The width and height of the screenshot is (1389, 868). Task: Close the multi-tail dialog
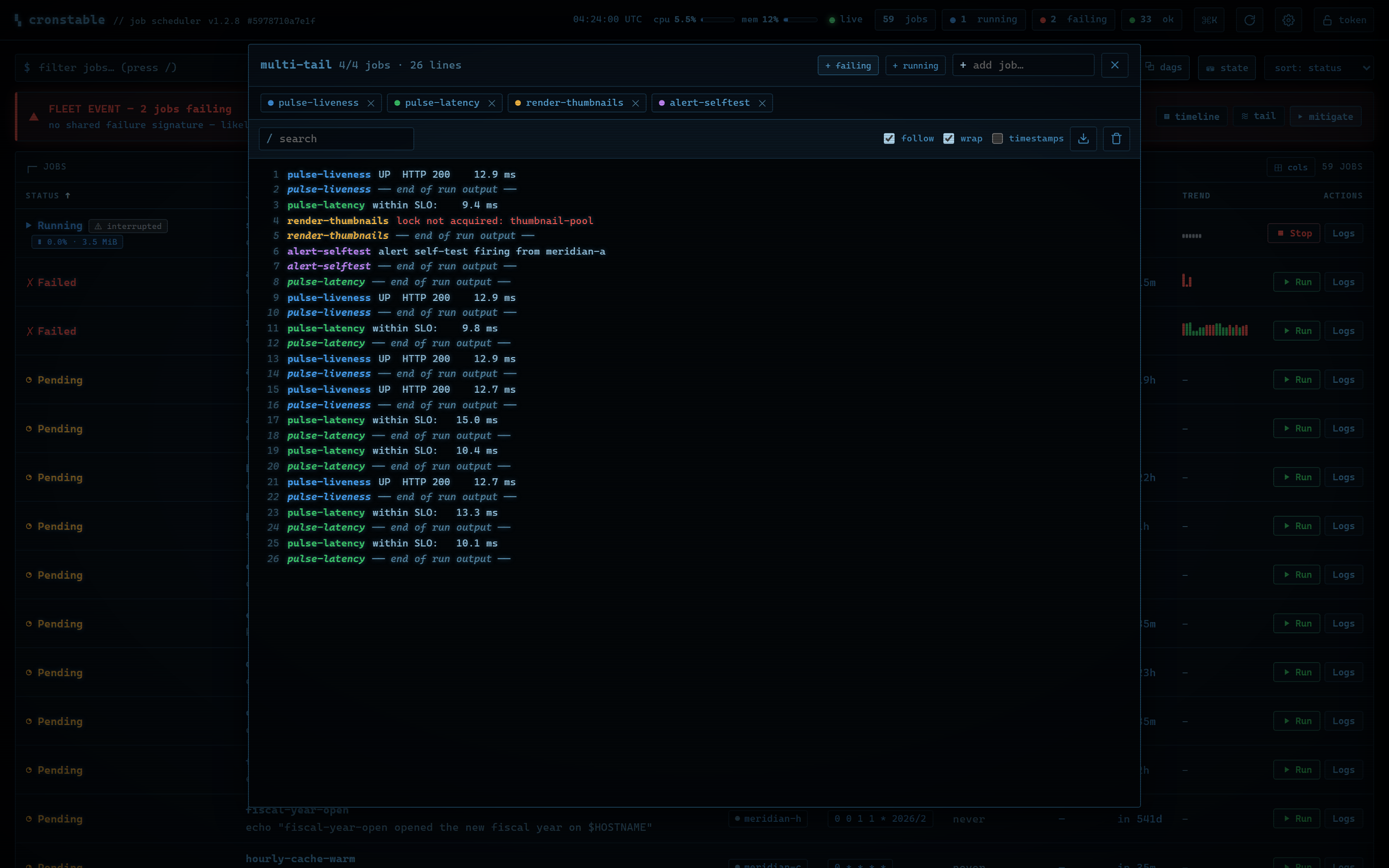[x=1115, y=65]
